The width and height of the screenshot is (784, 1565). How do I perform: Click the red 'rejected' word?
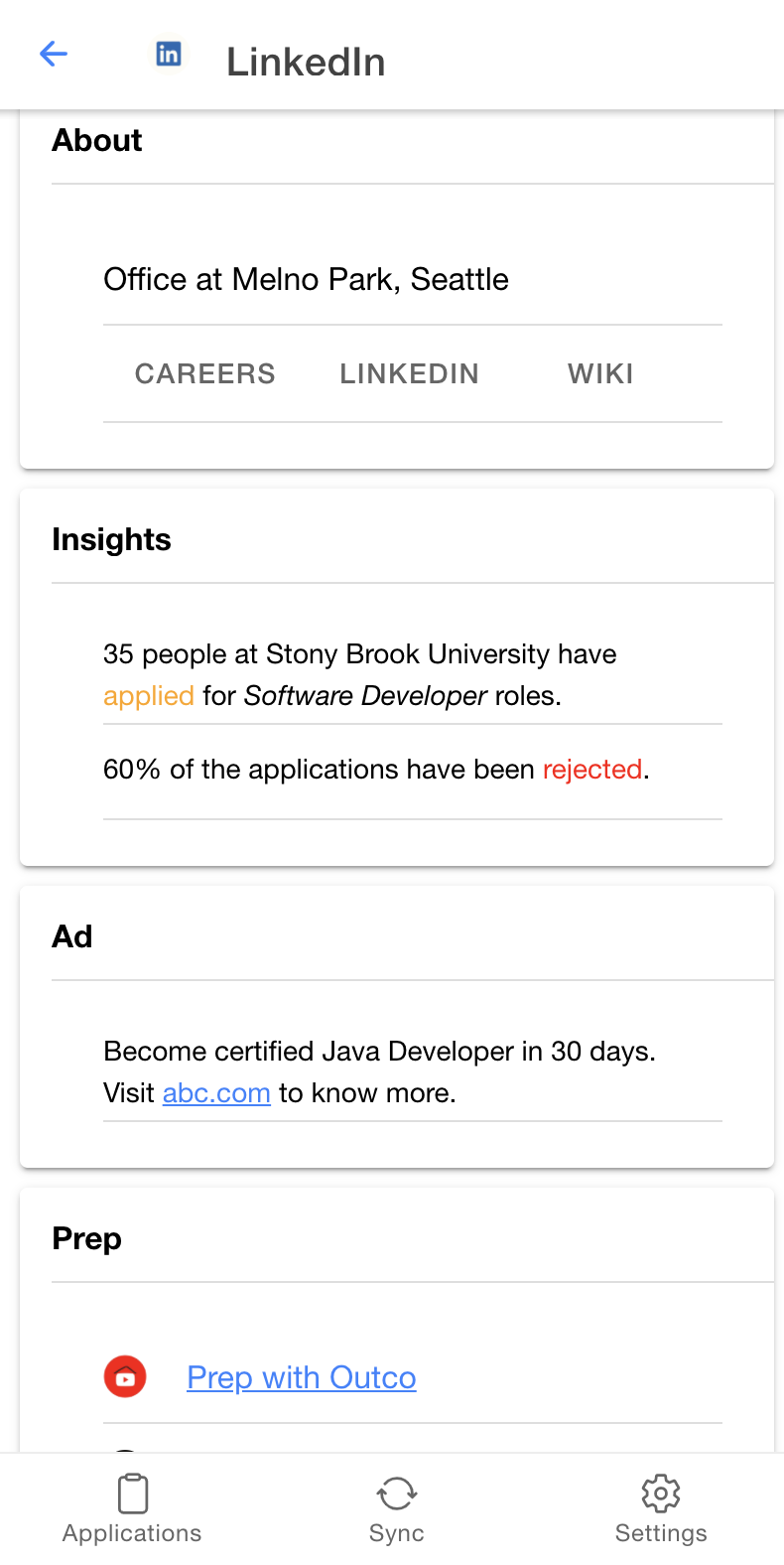point(592,770)
